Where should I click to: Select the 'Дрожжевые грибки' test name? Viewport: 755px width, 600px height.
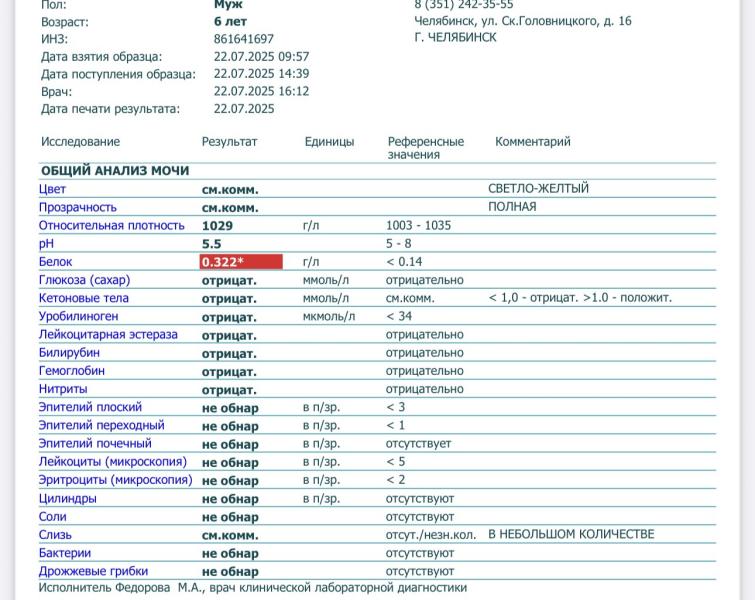pyautogui.click(x=93, y=571)
